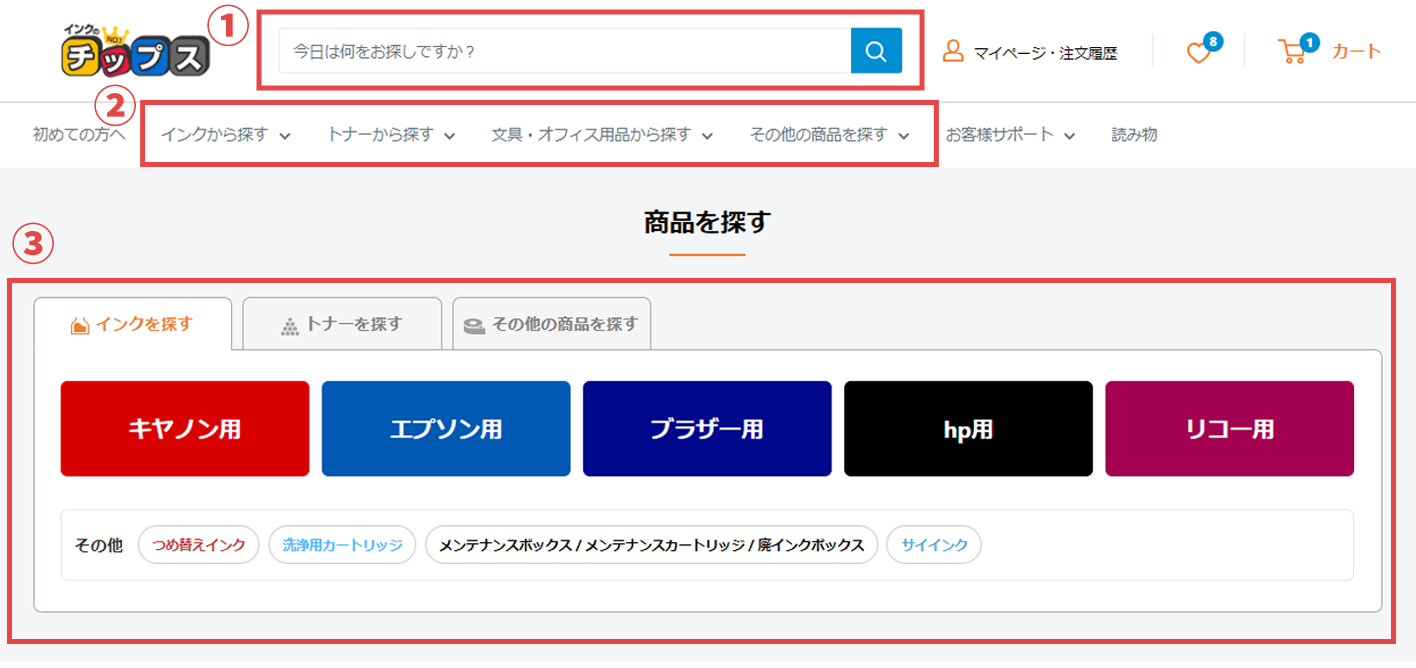
Task: Switch to the トナーを探す tab
Action: 342,324
